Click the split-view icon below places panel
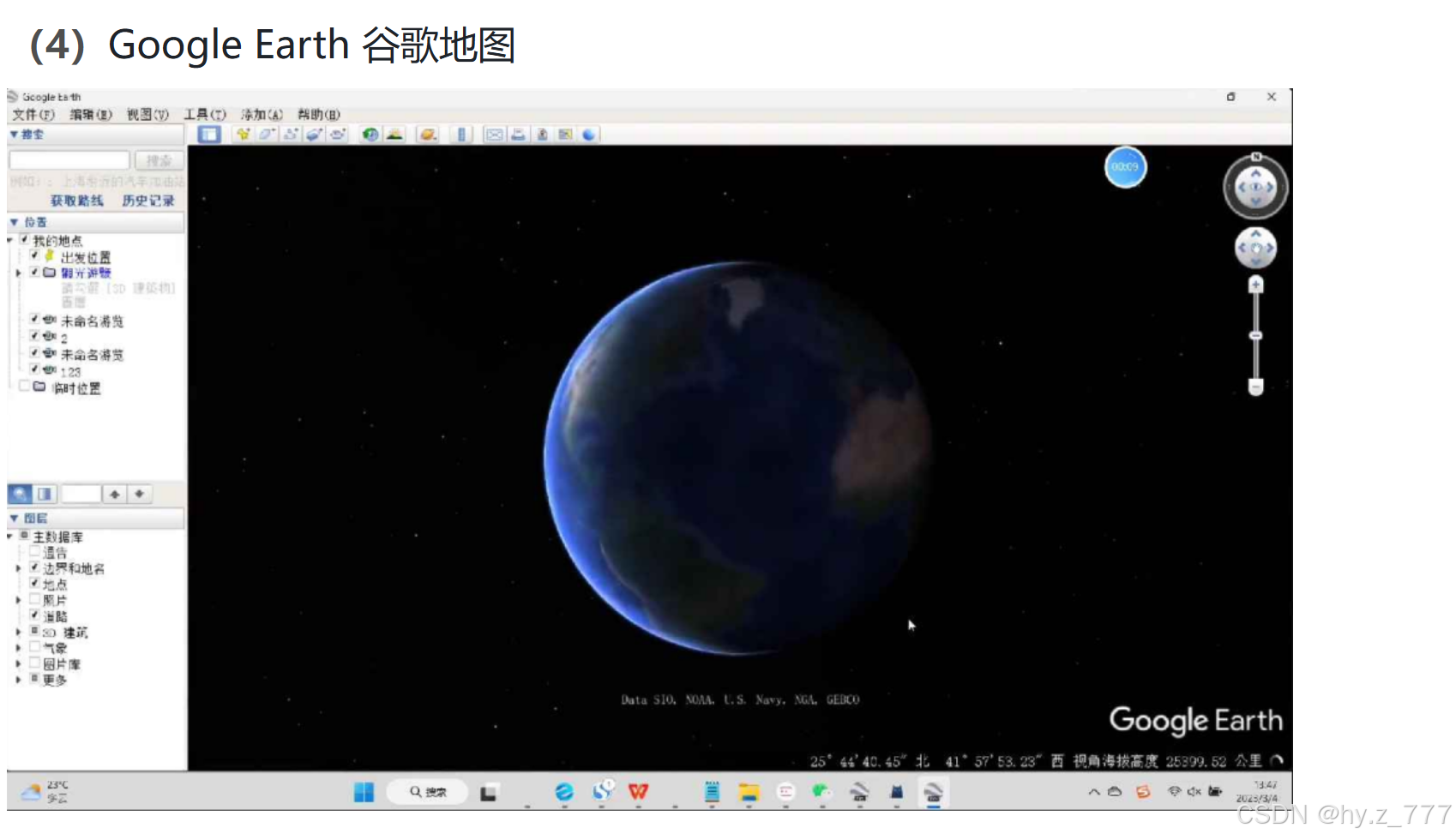The height and width of the screenshot is (840, 1456). pos(45,494)
